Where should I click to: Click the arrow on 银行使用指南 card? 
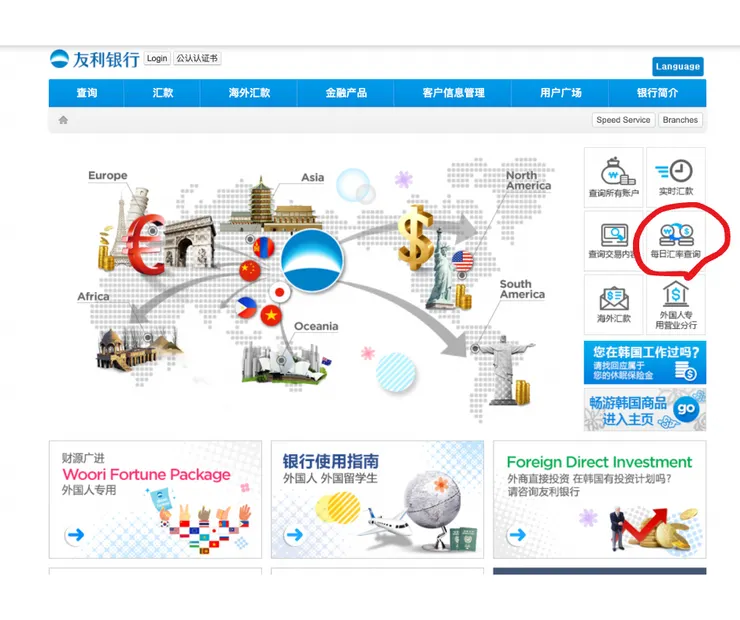295,535
